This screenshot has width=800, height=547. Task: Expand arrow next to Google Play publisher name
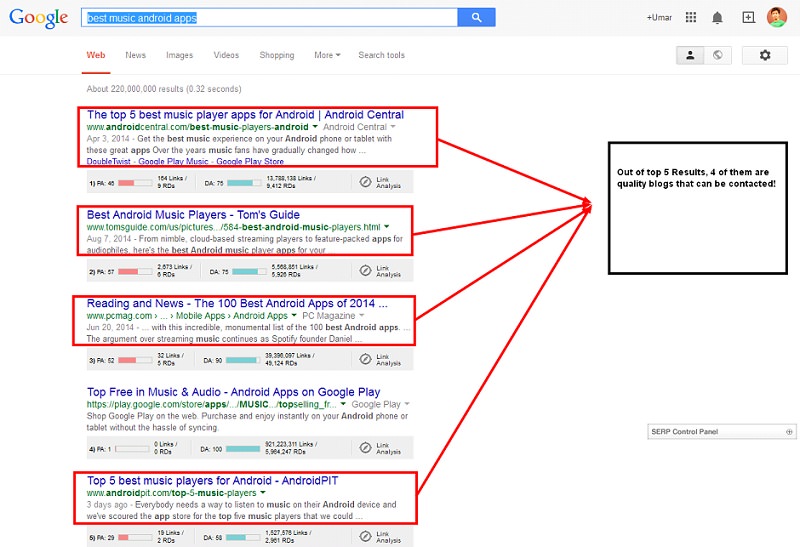(x=407, y=404)
